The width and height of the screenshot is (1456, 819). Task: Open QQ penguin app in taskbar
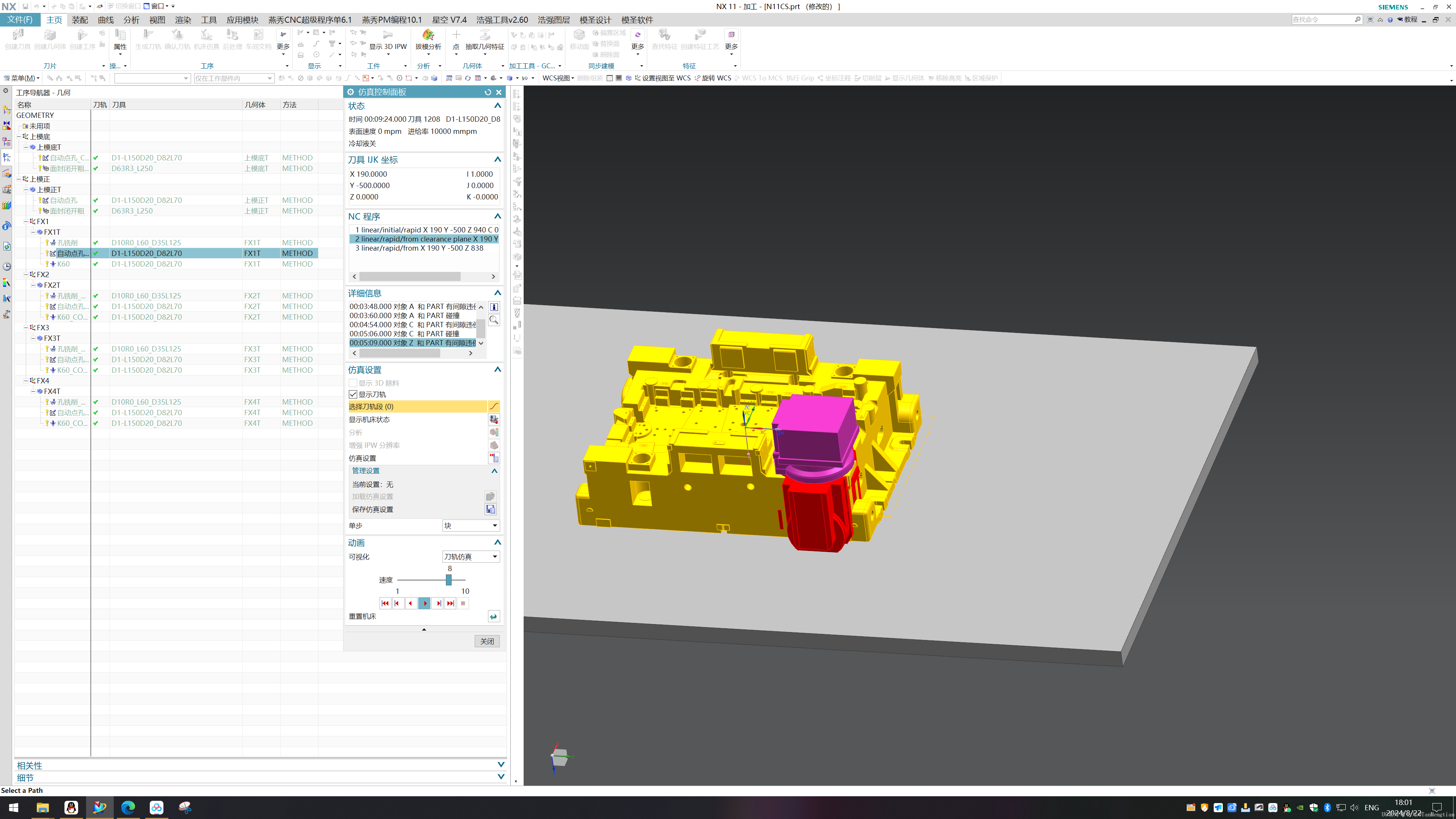(71, 807)
